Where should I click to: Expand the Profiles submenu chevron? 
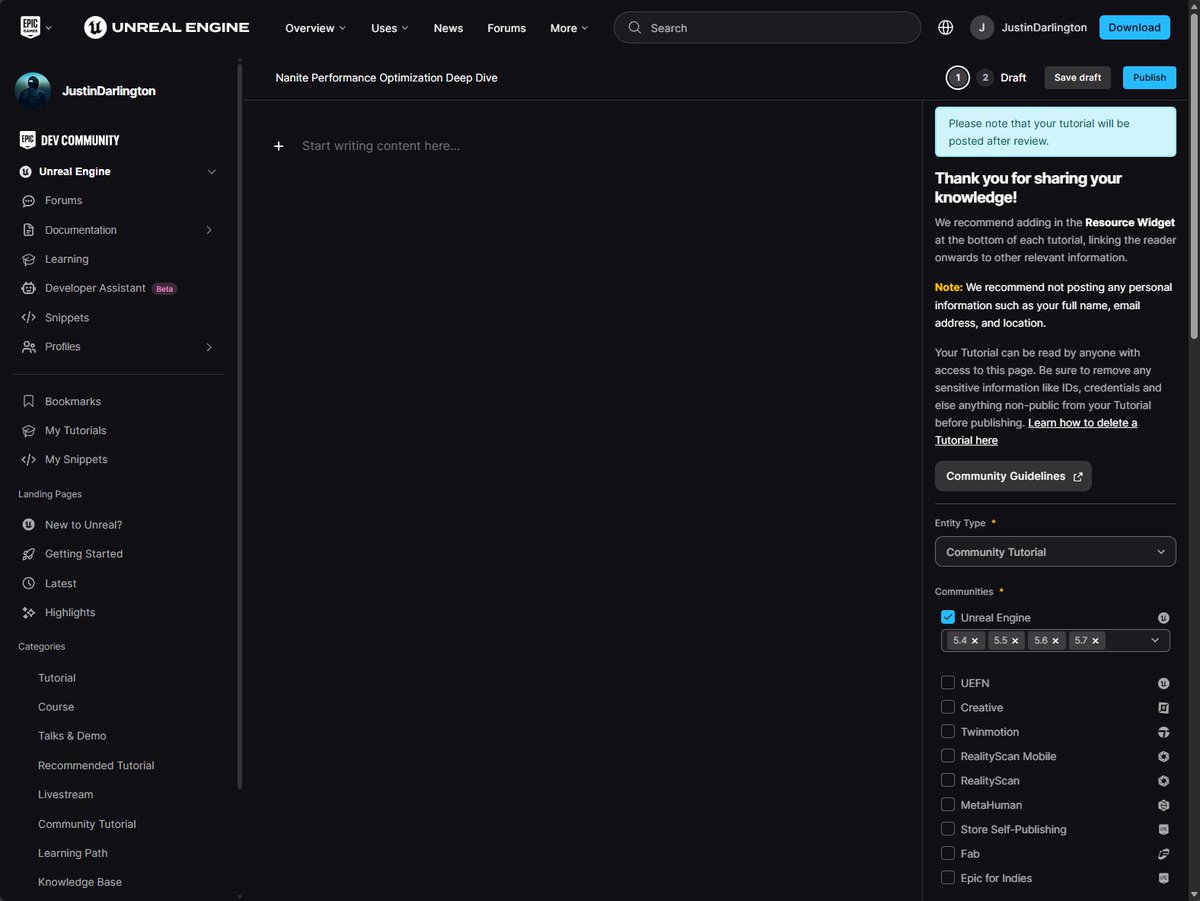click(209, 347)
